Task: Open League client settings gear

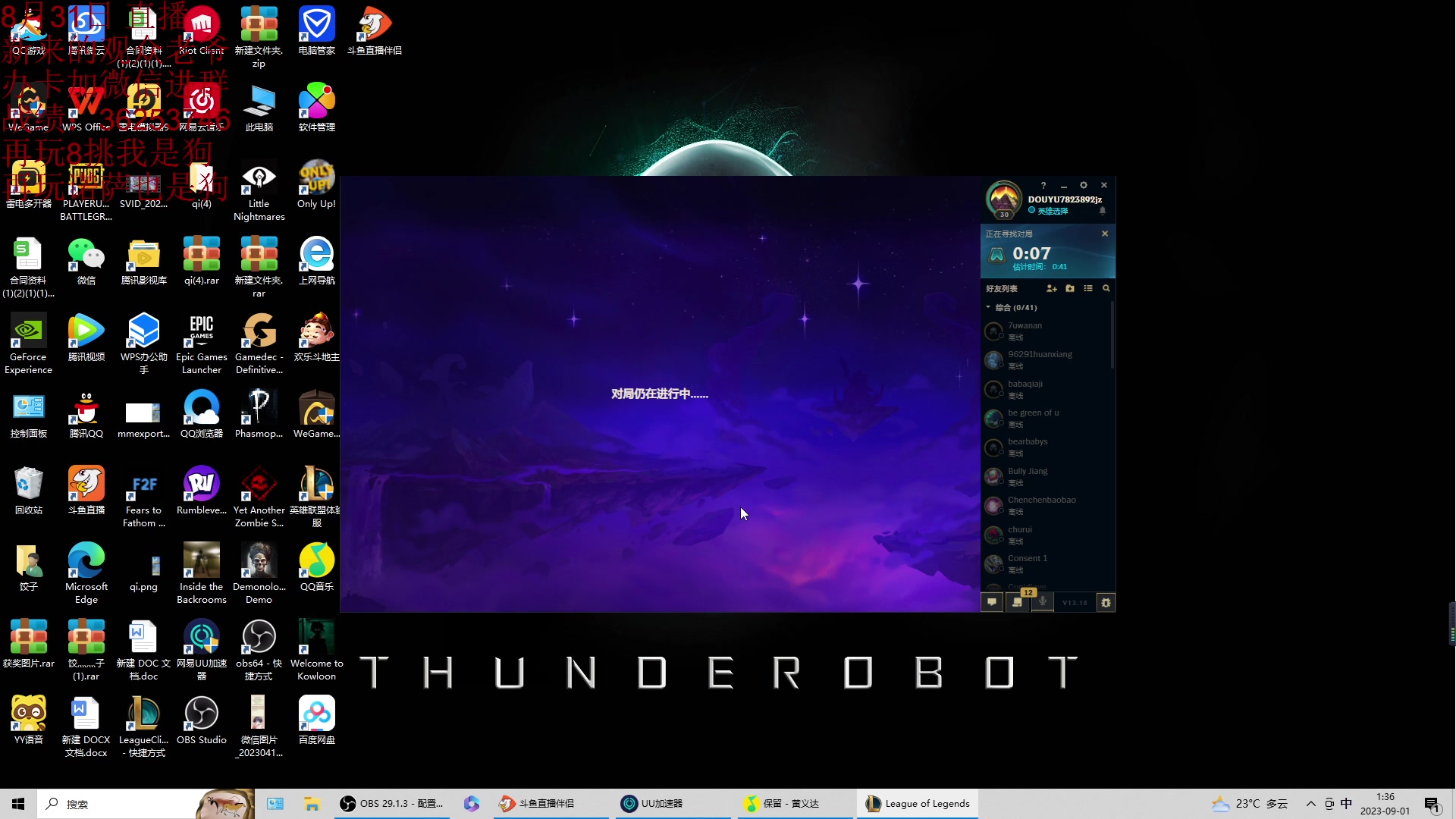Action: 1084,185
